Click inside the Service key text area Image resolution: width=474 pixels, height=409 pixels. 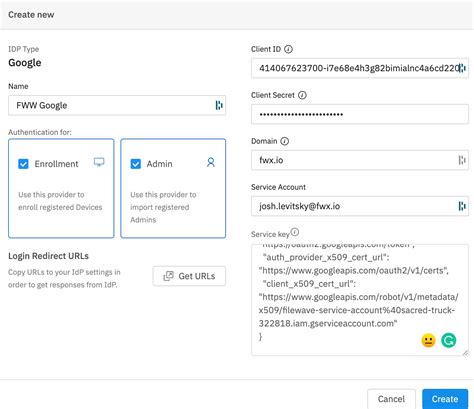click(360, 300)
